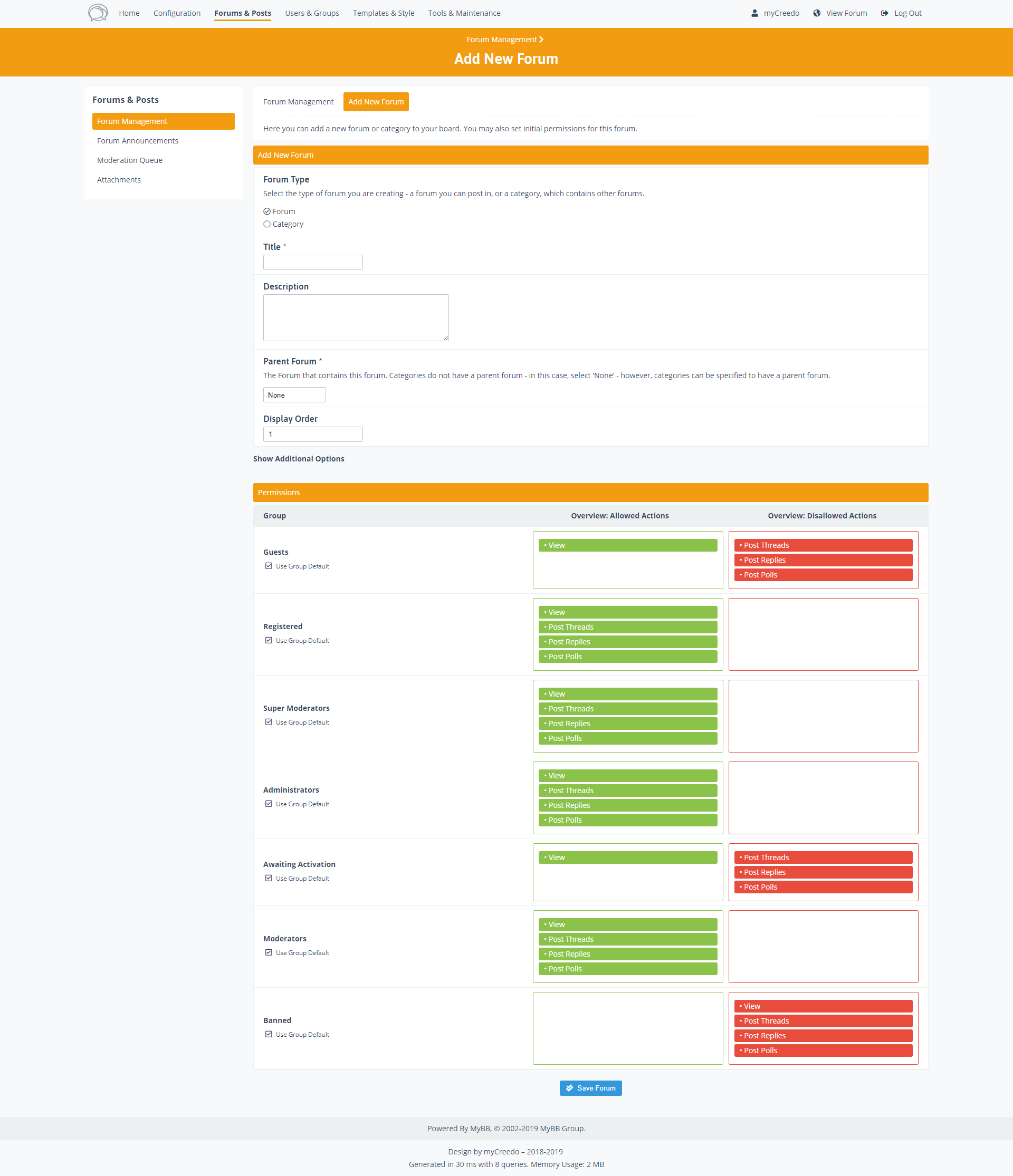Viewport: 1013px width, 1176px height.
Task: Switch to the Forum Management tab
Action: tap(298, 102)
